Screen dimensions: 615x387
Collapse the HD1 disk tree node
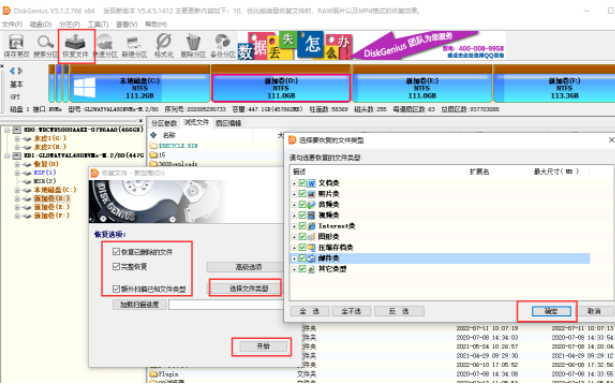point(7,156)
